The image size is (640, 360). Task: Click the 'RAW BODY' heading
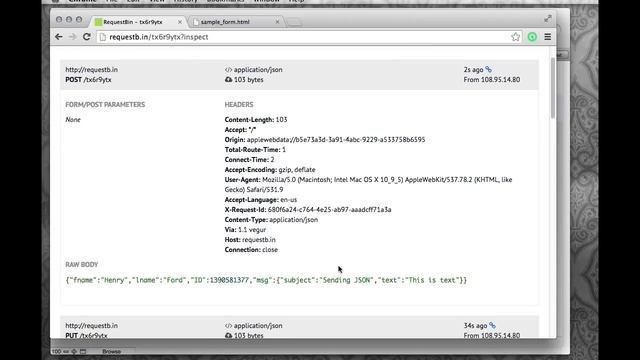coord(82,264)
